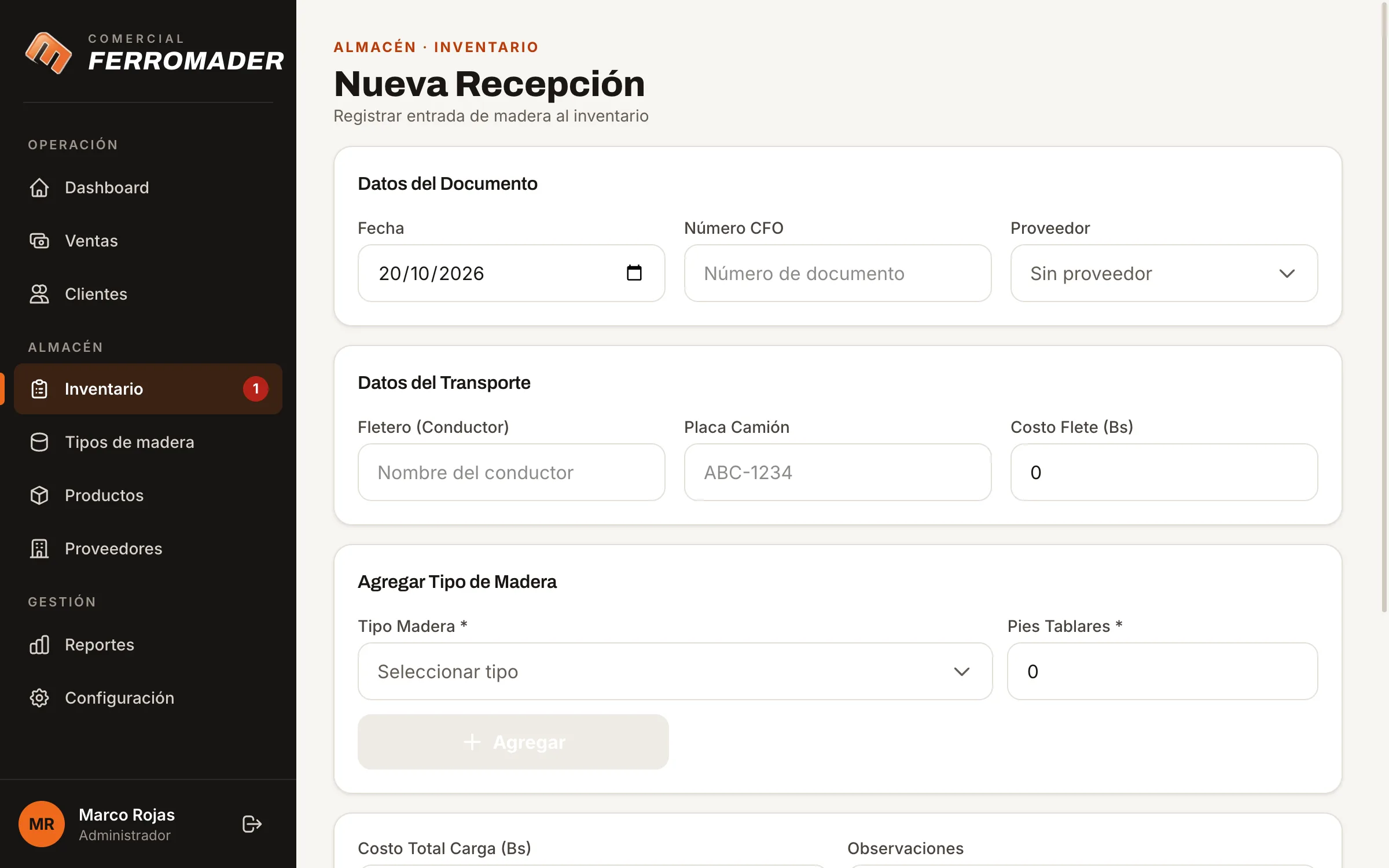
Task: Click the red notification badge on Inventario
Action: pos(256,389)
